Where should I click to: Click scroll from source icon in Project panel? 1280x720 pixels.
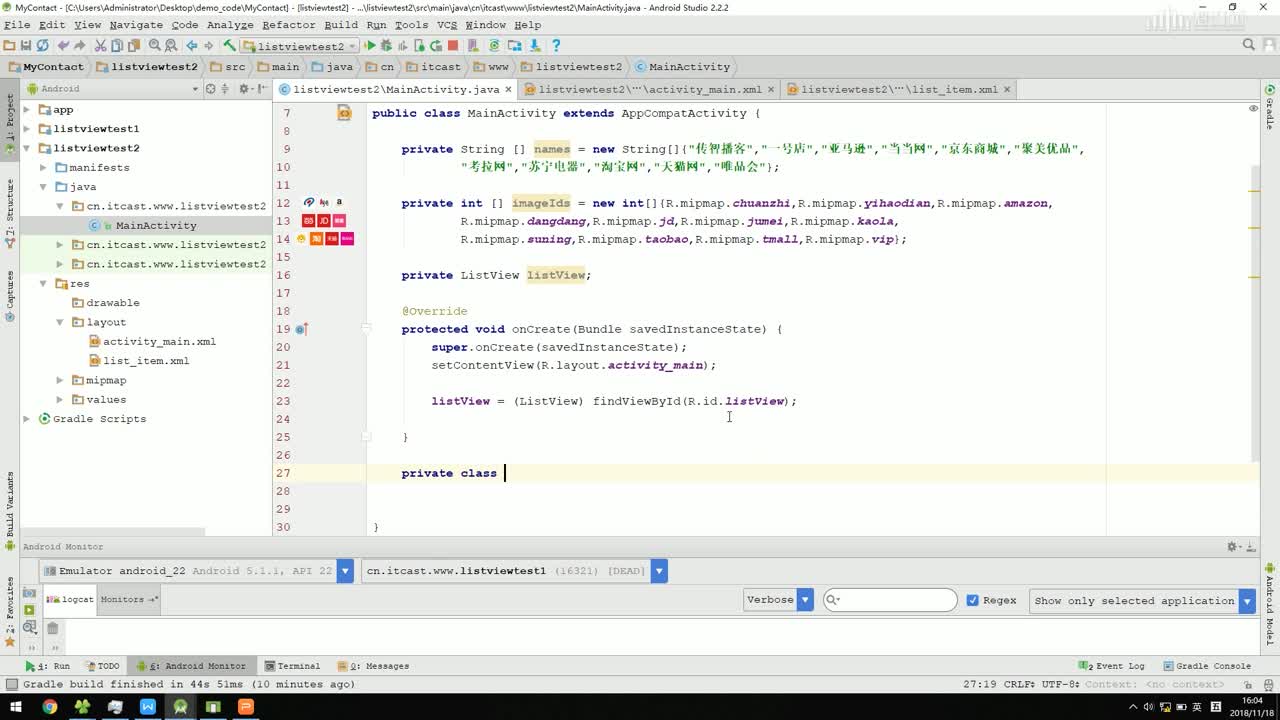coord(211,89)
